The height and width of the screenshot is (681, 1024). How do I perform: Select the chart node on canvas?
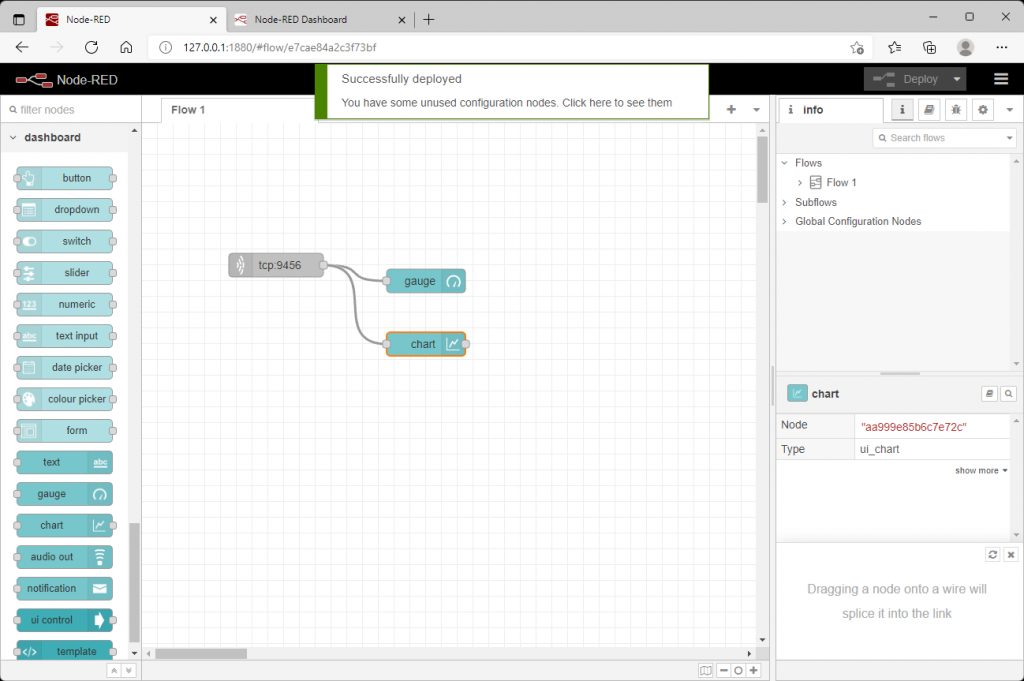point(426,344)
